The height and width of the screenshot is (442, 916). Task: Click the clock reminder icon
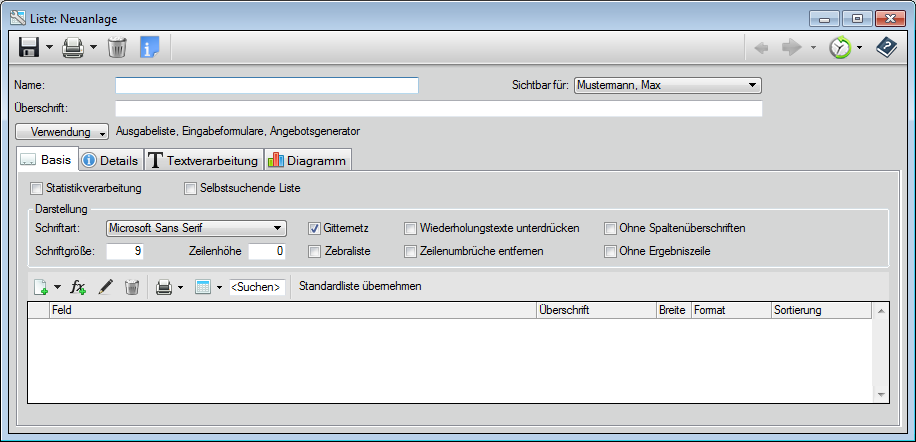(840, 47)
